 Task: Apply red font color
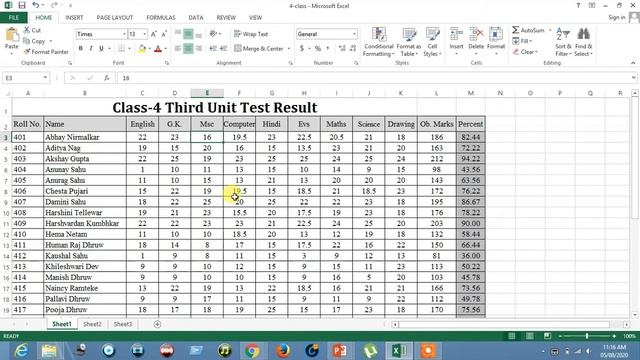(158, 49)
